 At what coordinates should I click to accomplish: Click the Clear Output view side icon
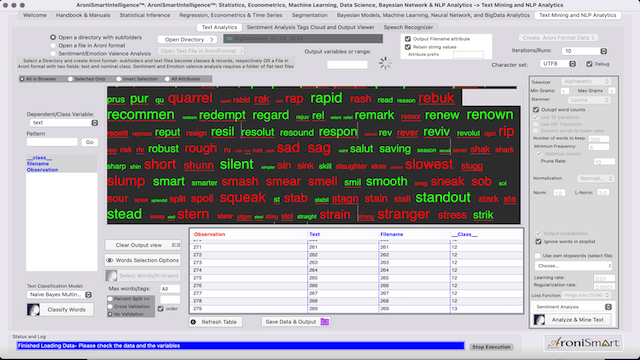click(x=176, y=245)
